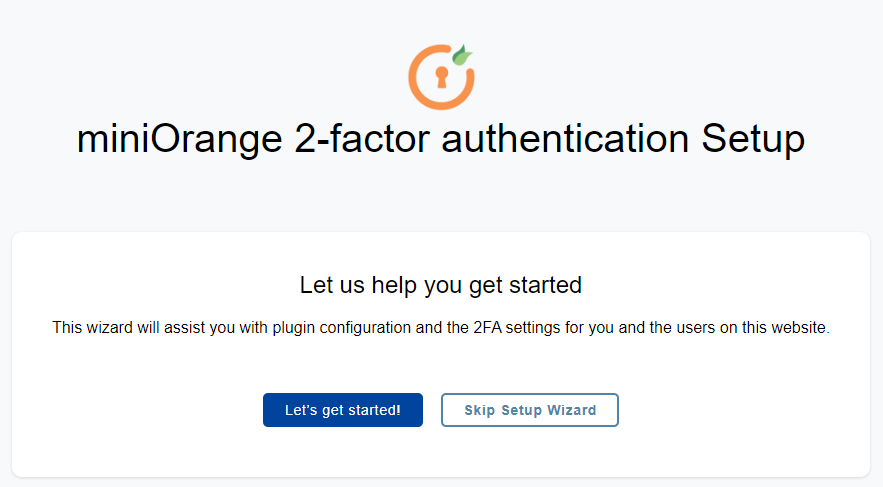
Task: Click the word 'authentication' in the title
Action: (x=565, y=138)
